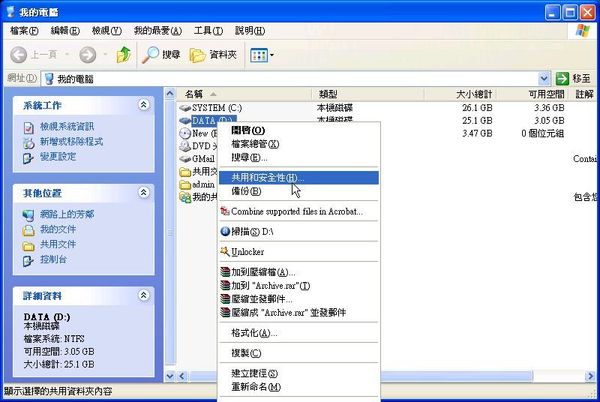This screenshot has width=600, height=402.
Task: Open the 編輯(E) menu
Action: point(65,31)
